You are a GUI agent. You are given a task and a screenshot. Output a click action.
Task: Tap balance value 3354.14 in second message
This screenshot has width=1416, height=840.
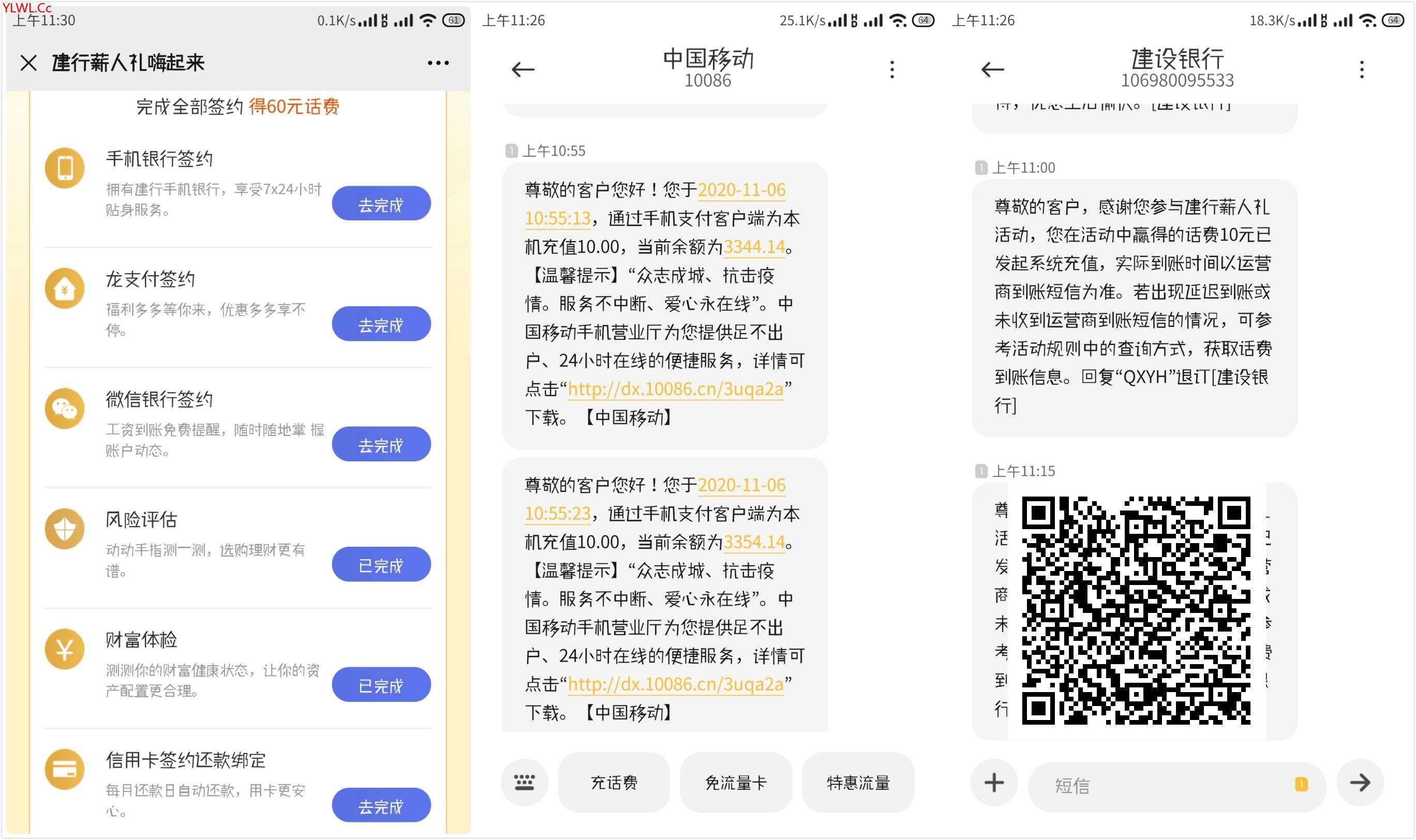(754, 542)
